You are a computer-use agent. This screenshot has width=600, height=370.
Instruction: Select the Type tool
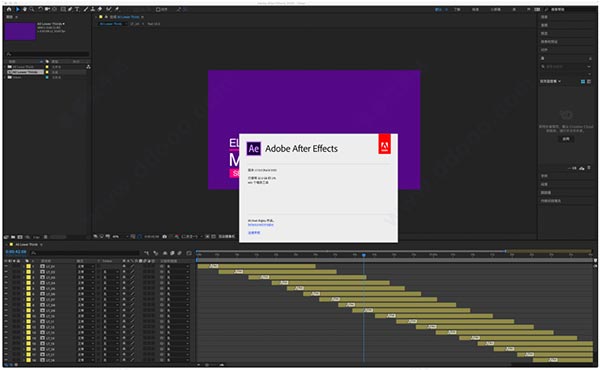coord(77,9)
